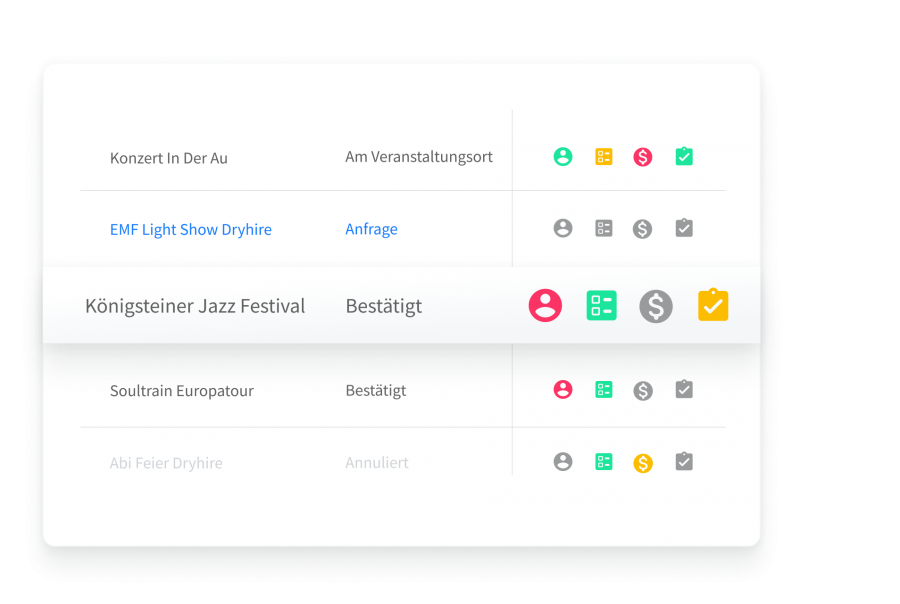This screenshot has width=900, height=604.
Task: Open the dollar icon for Königsteiner Jazz Festival
Action: pyautogui.click(x=656, y=305)
